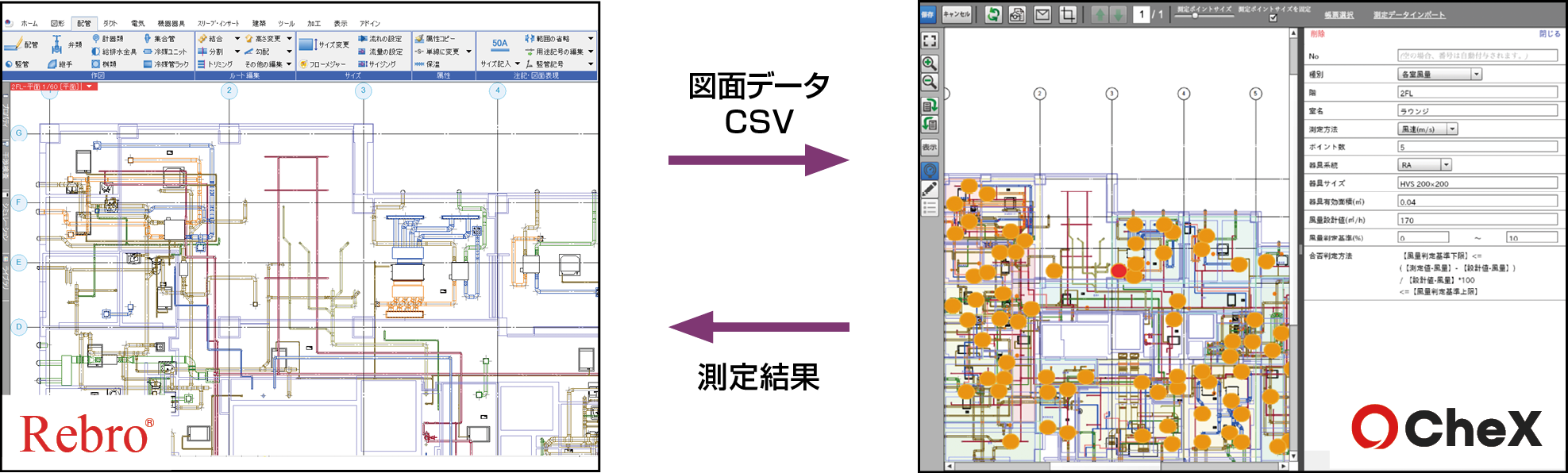The image size is (1568, 473).
Task: Click the キャンセル button
Action: 957,14
